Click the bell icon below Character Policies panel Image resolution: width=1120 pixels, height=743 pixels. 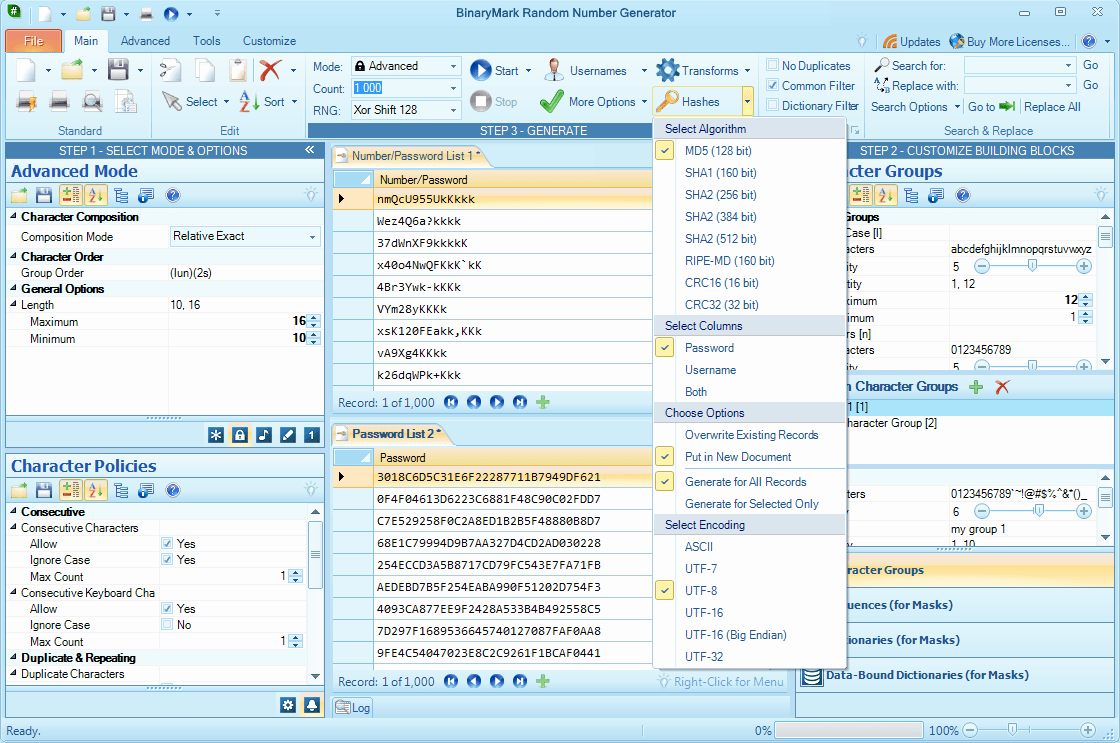pos(311,705)
